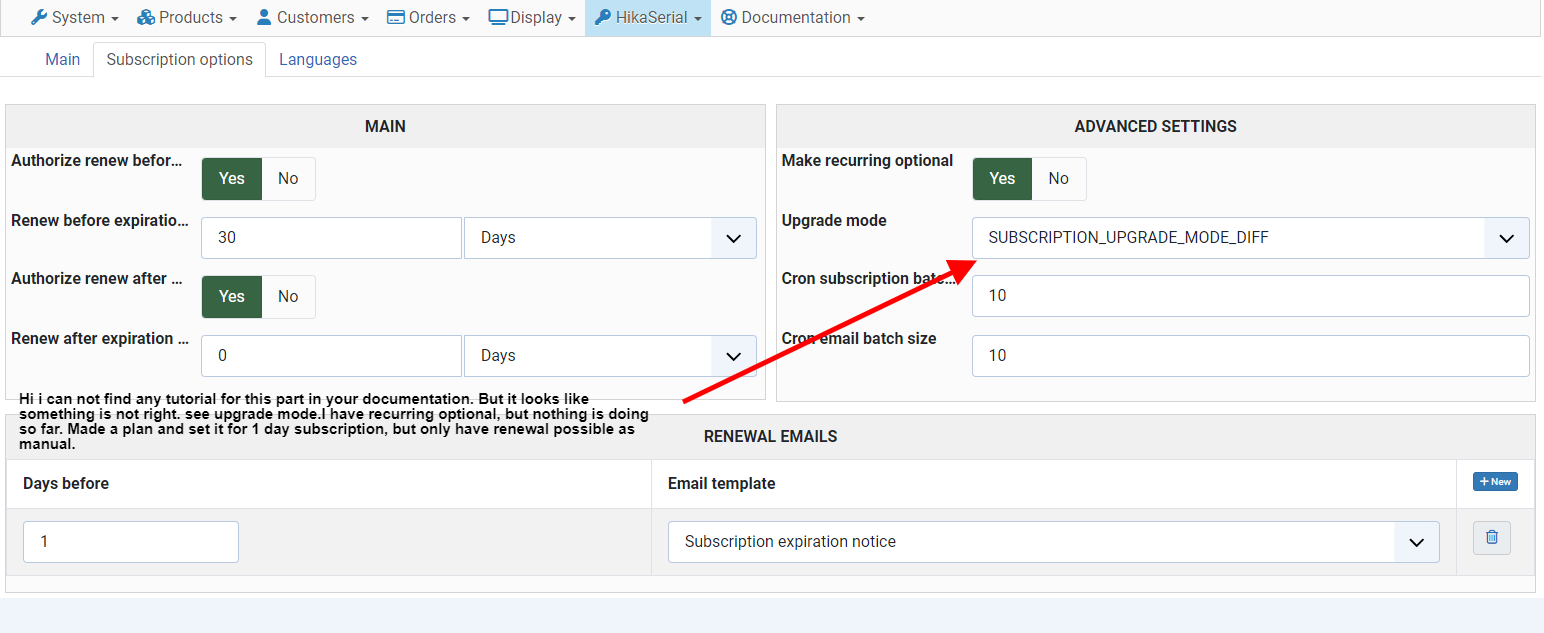
Task: Select the Subscription options tab
Action: click(180, 59)
